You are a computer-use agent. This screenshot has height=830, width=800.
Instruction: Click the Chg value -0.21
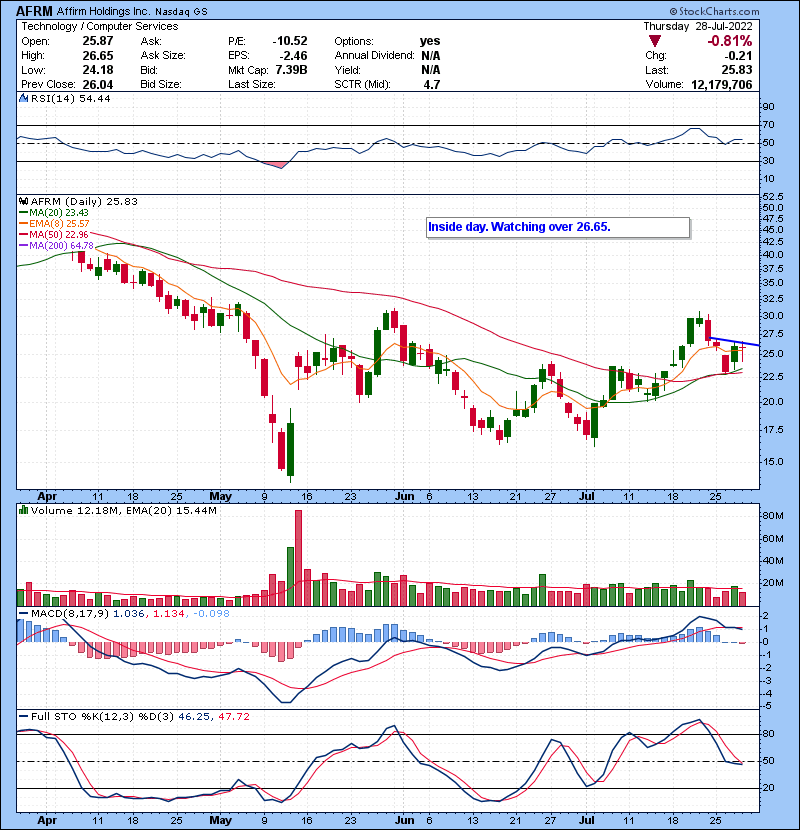pos(738,56)
